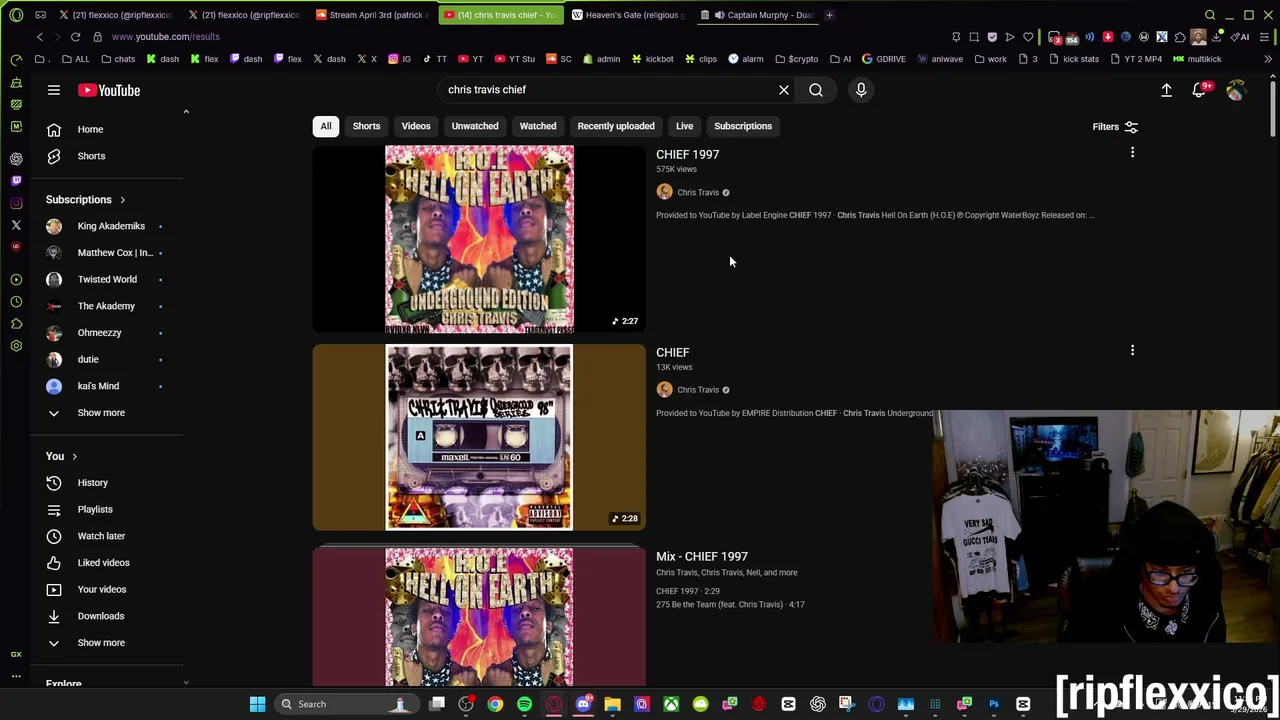This screenshot has width=1280, height=720.
Task: Select the Shorts filter chip
Action: [366, 126]
